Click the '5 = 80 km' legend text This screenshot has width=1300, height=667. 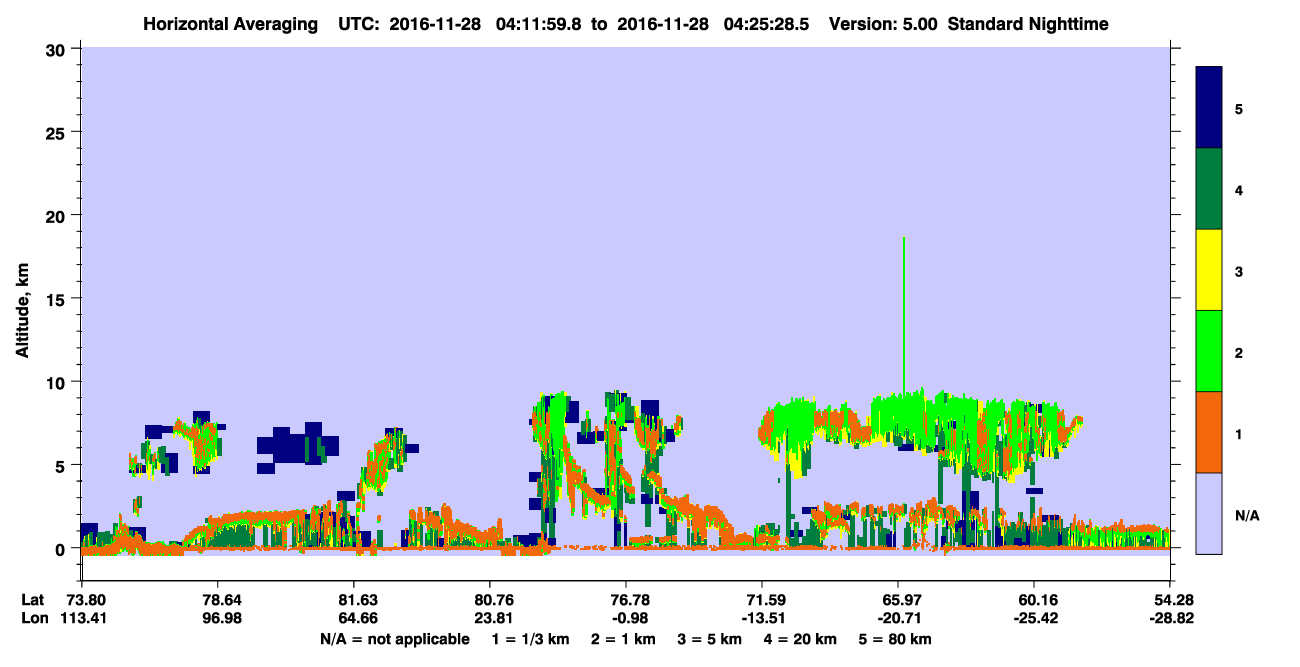click(x=896, y=639)
